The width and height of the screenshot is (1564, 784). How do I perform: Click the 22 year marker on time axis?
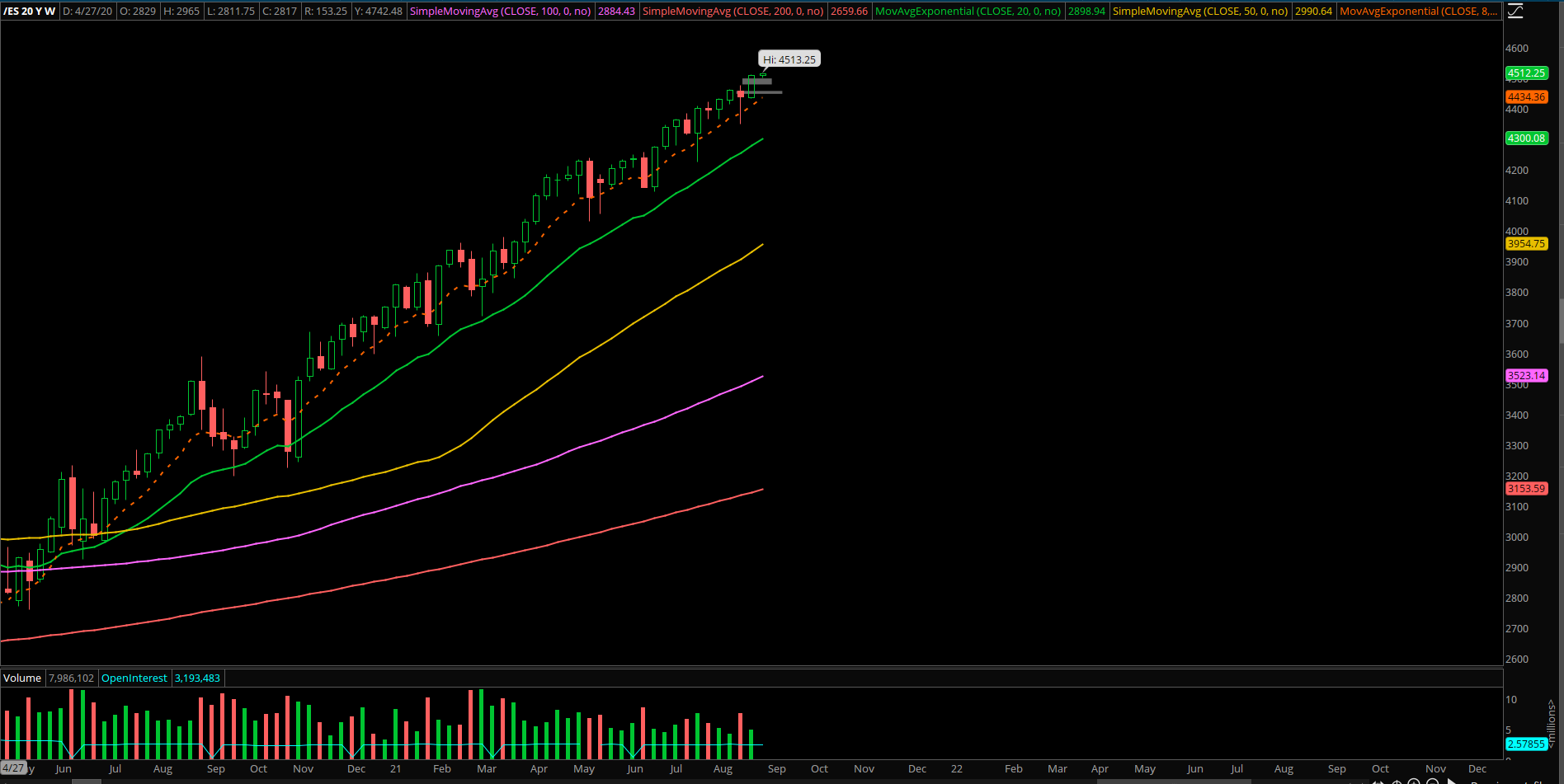(x=956, y=768)
